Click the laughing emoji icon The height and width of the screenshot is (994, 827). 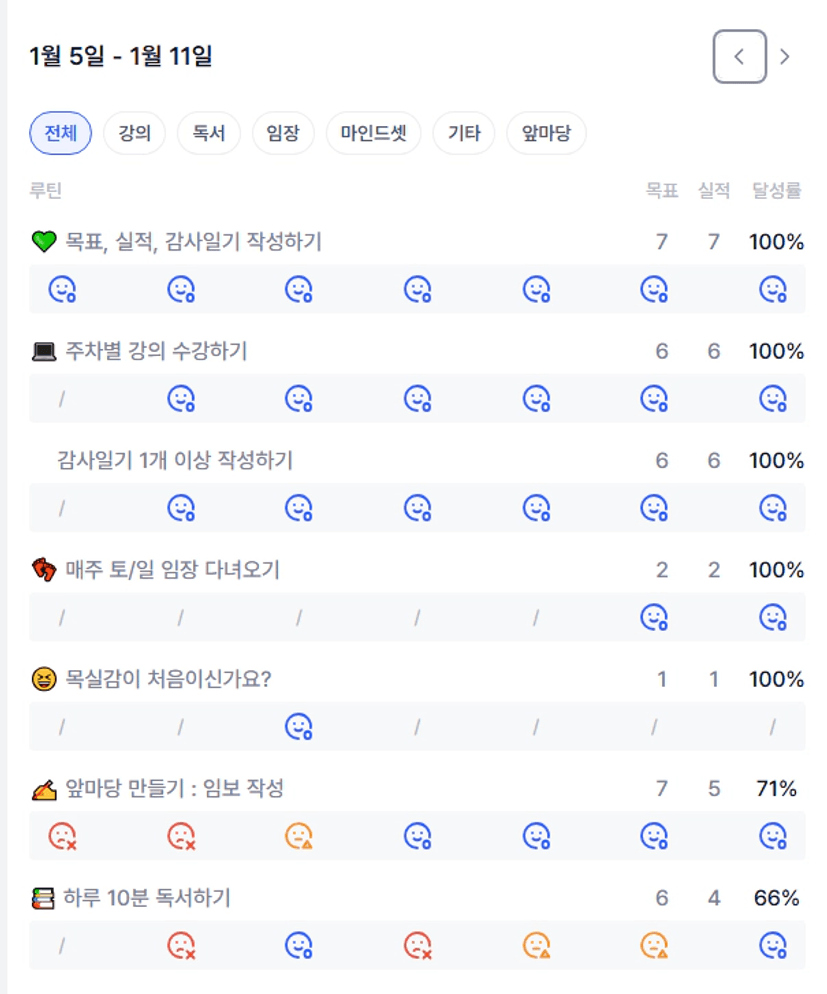click(x=43, y=680)
